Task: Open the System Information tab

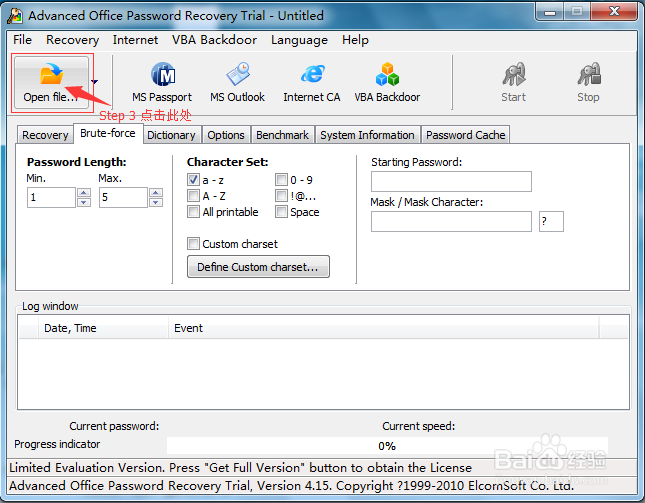Action: tap(367, 135)
